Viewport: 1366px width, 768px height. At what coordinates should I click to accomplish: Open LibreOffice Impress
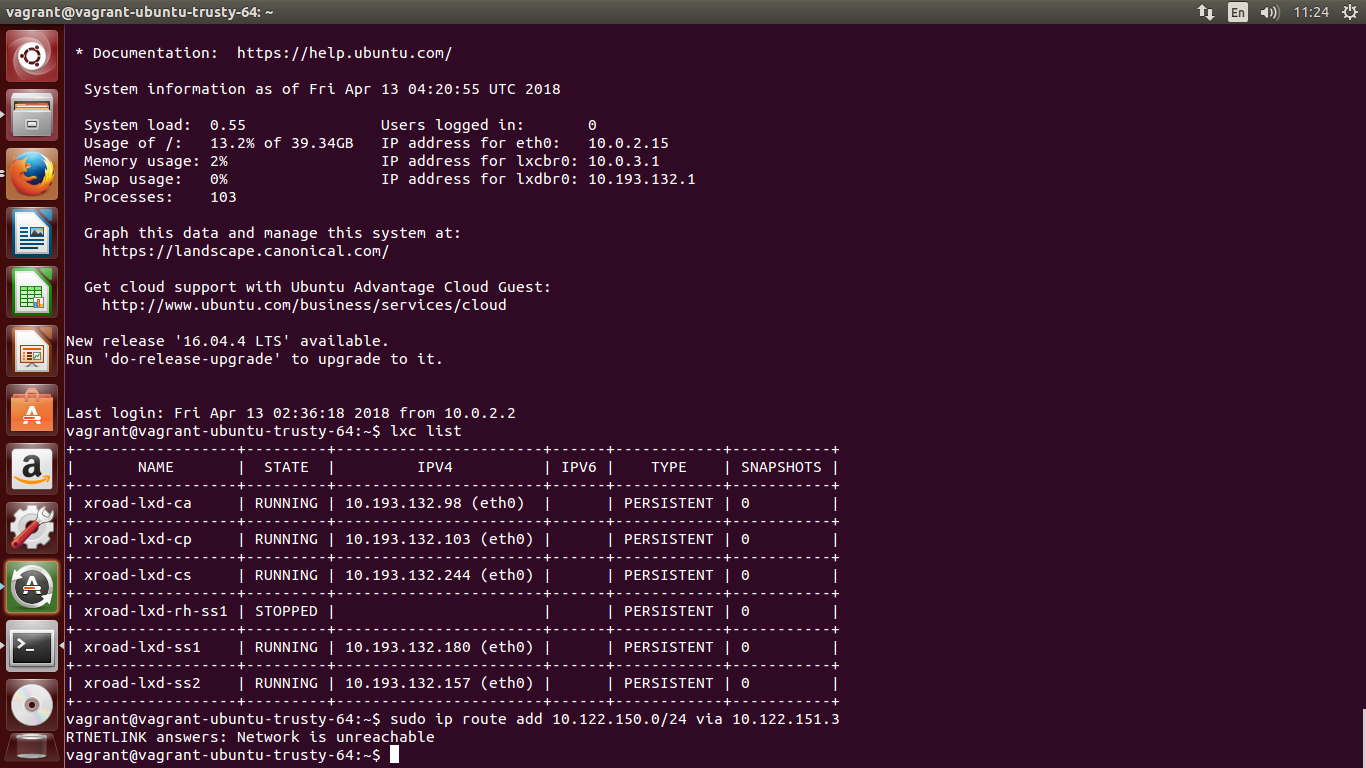pyautogui.click(x=32, y=351)
